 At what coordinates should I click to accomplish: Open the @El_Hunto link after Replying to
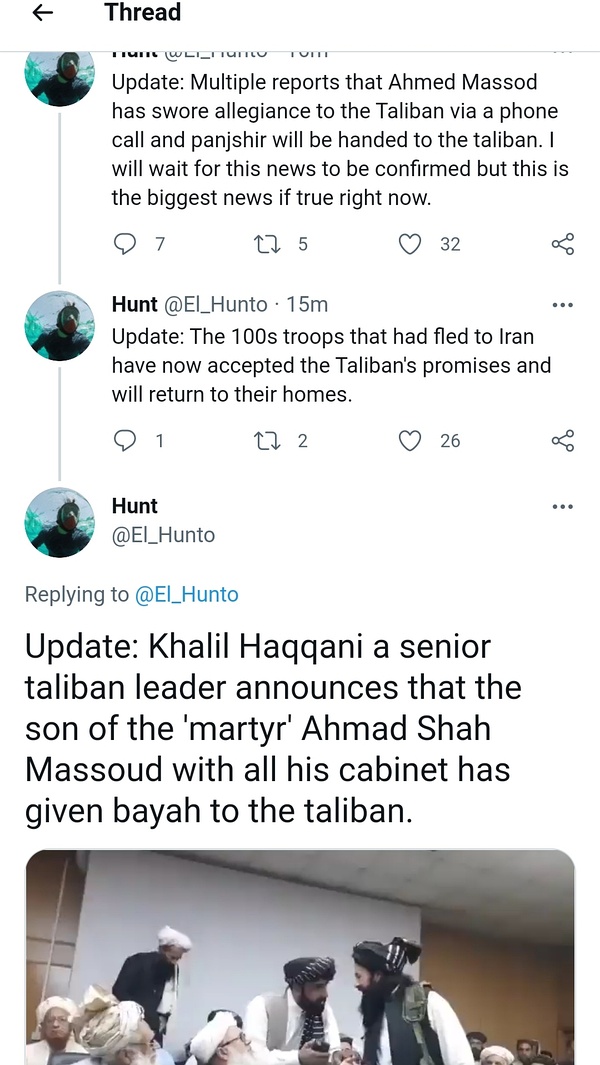[x=187, y=594]
